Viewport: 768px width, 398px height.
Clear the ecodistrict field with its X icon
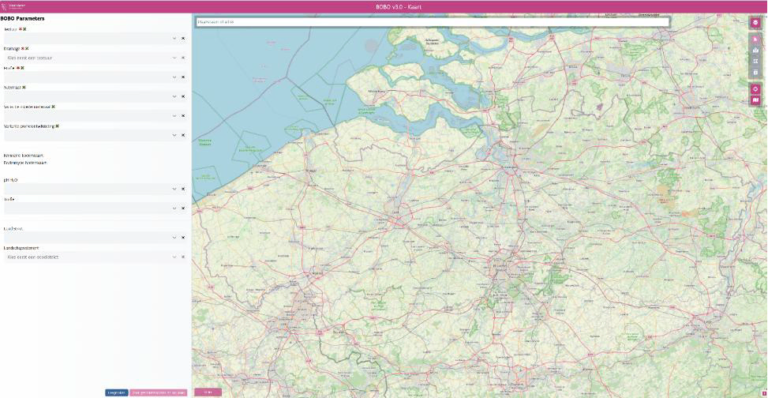[x=183, y=237]
